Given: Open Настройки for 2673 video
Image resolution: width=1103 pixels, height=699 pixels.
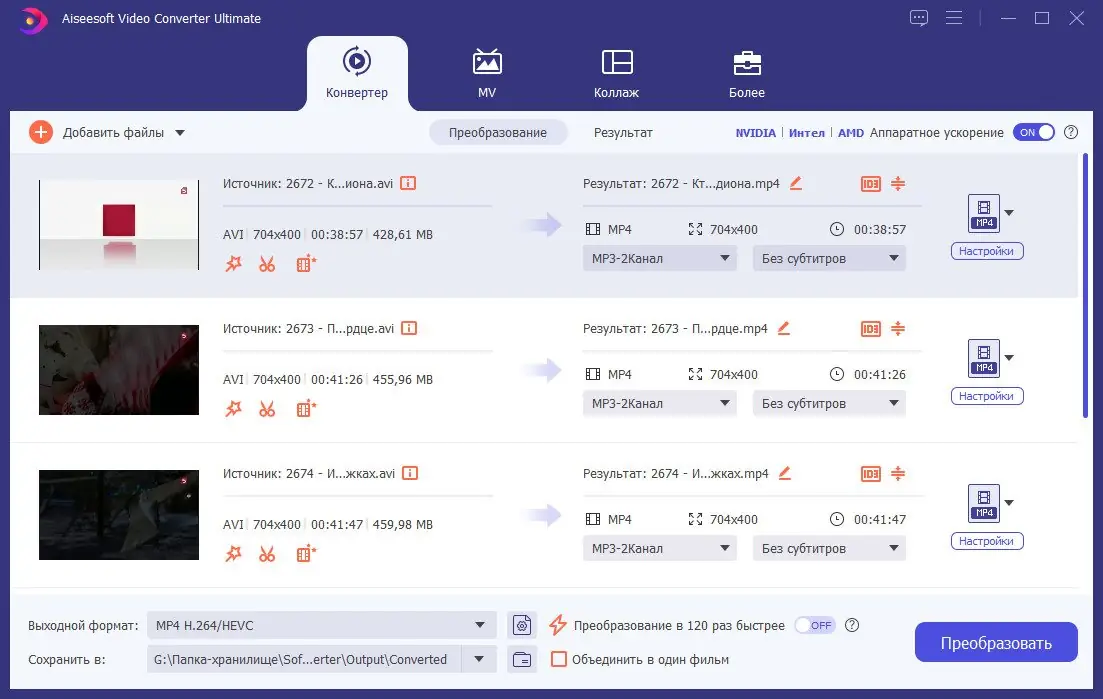Looking at the screenshot, I should [x=986, y=396].
